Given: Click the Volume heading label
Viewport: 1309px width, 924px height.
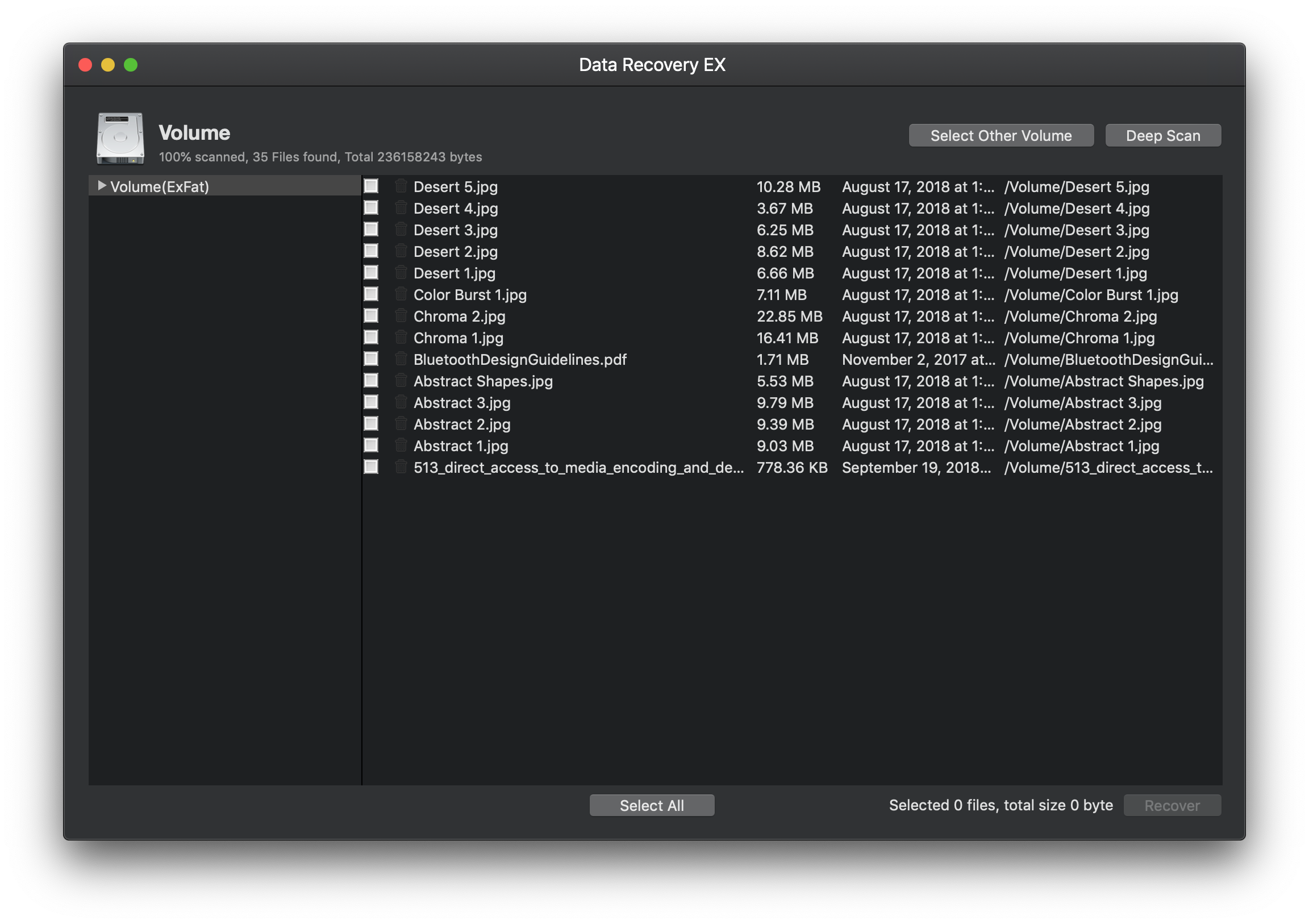Looking at the screenshot, I should (194, 133).
